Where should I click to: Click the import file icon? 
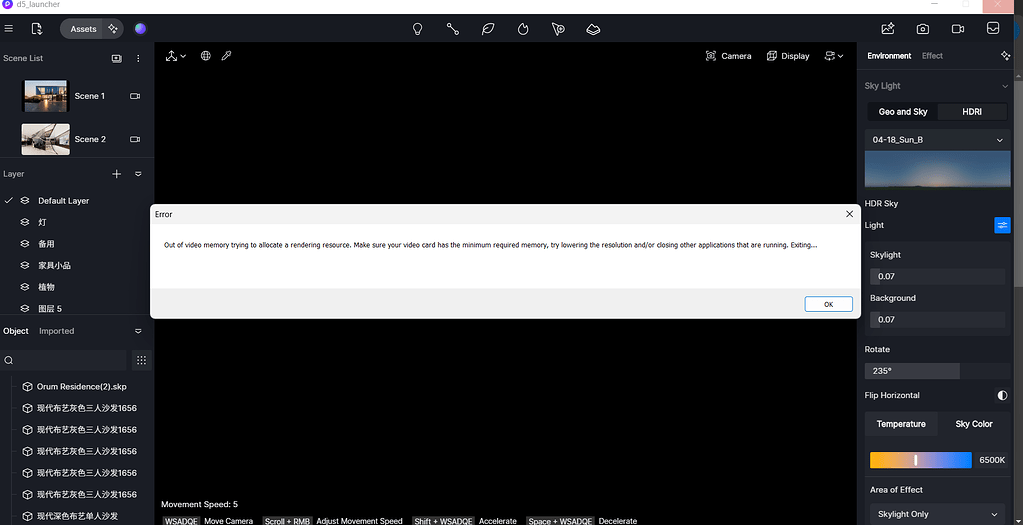click(x=37, y=29)
